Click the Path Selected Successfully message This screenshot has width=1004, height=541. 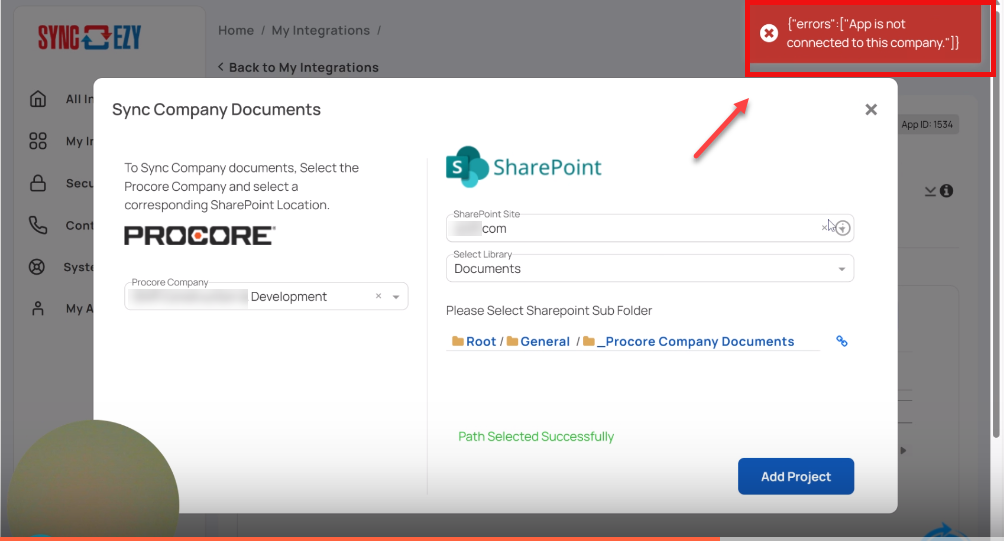(x=536, y=436)
